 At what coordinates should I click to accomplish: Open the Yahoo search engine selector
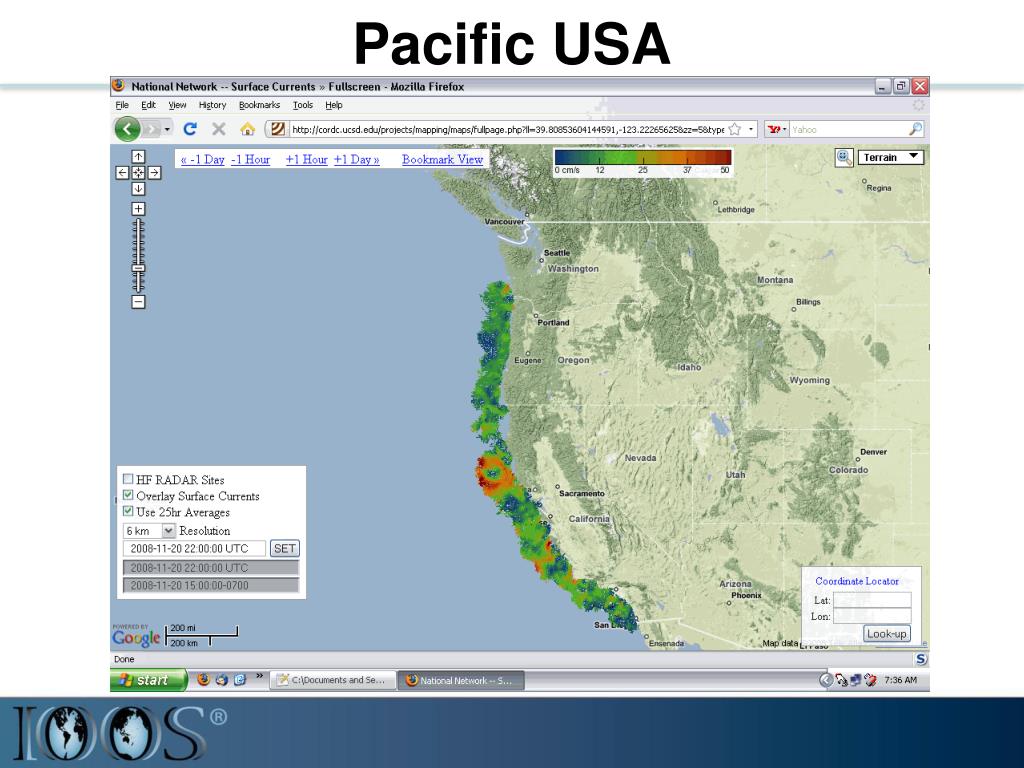(776, 129)
